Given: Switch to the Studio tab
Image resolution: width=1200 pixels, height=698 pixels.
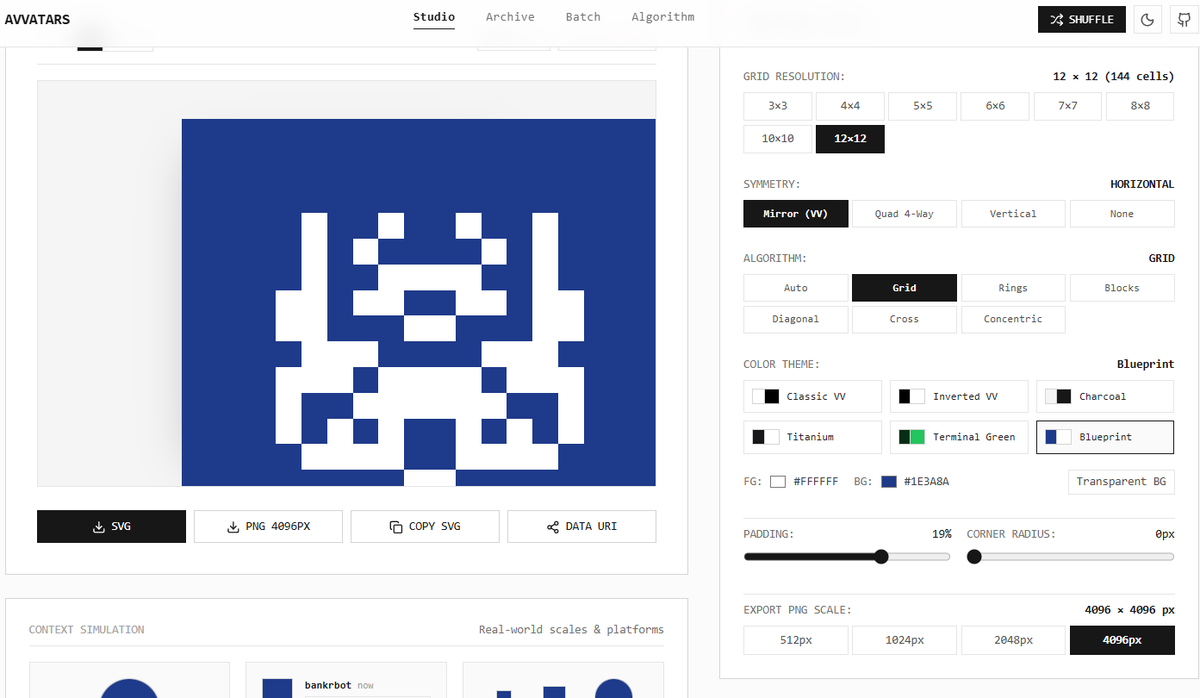Looking at the screenshot, I should tap(434, 17).
